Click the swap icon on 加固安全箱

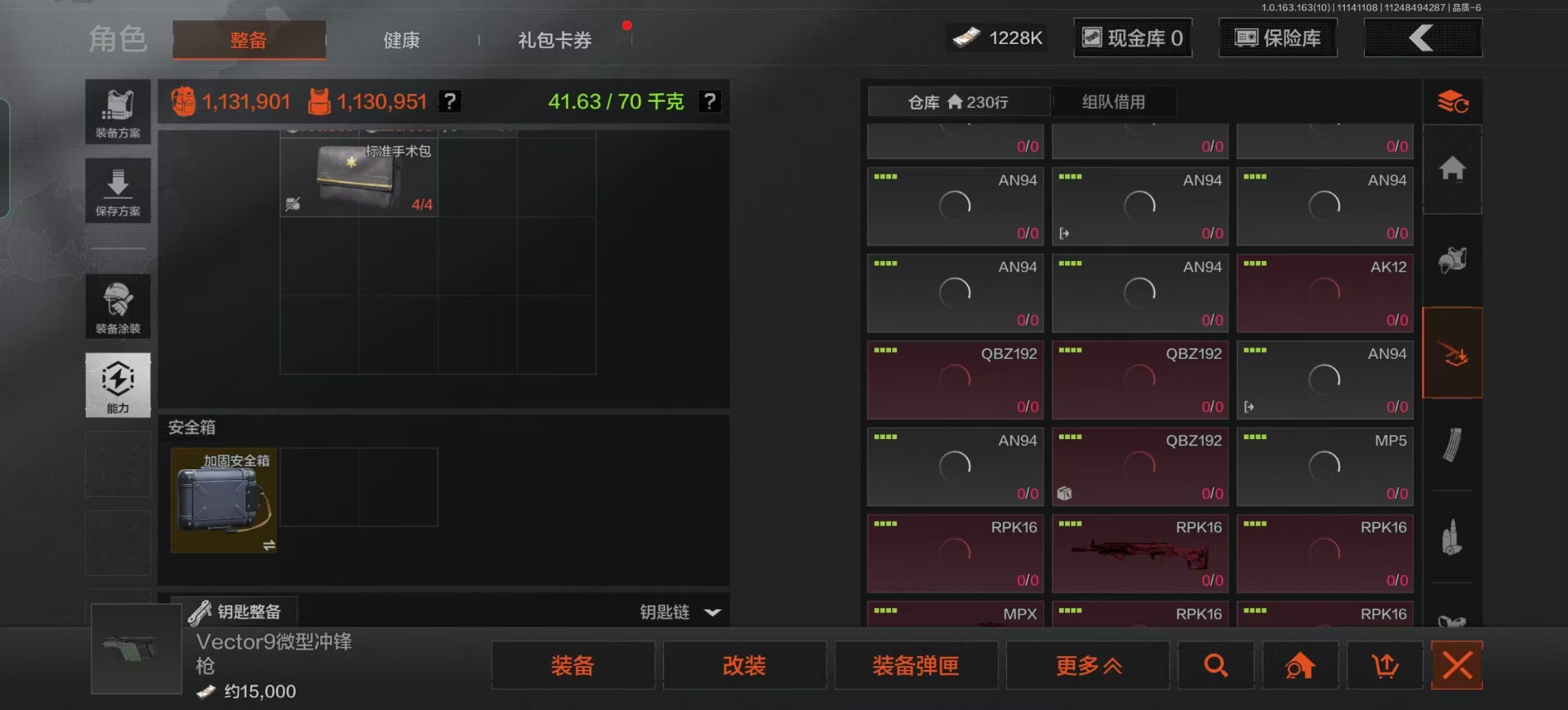[269, 545]
